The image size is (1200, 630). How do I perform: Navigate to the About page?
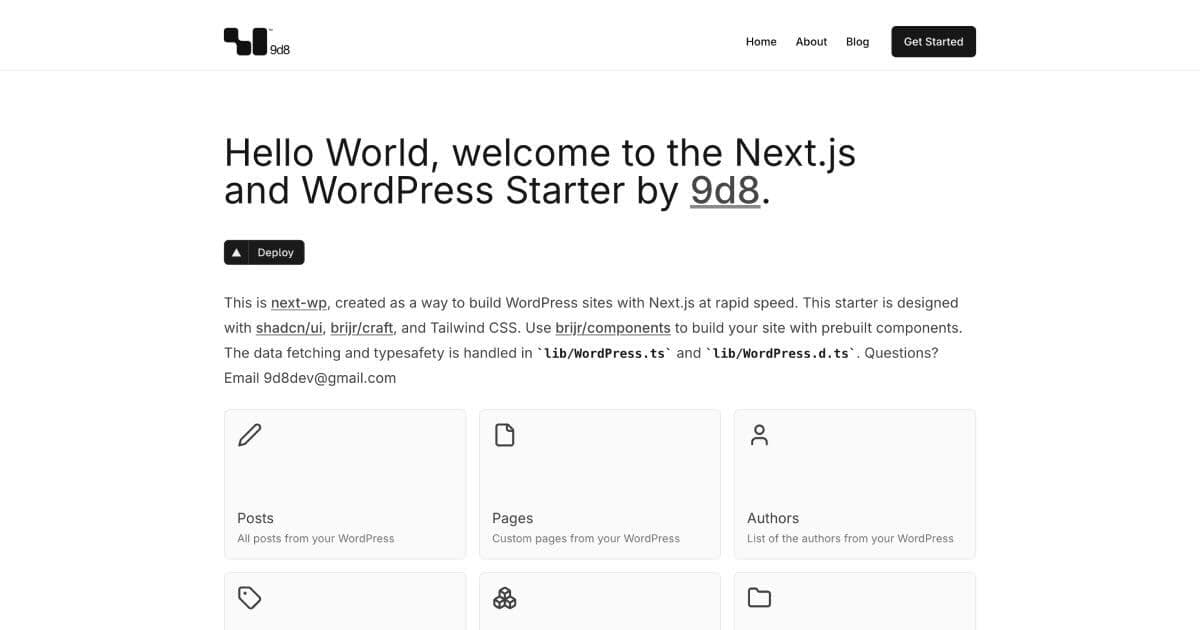point(811,41)
